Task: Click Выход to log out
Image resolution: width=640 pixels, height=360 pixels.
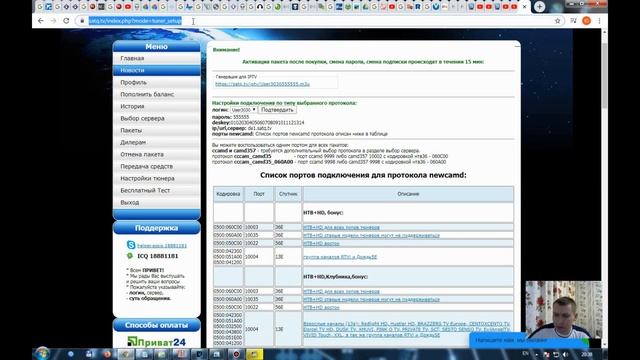Action: click(157, 202)
